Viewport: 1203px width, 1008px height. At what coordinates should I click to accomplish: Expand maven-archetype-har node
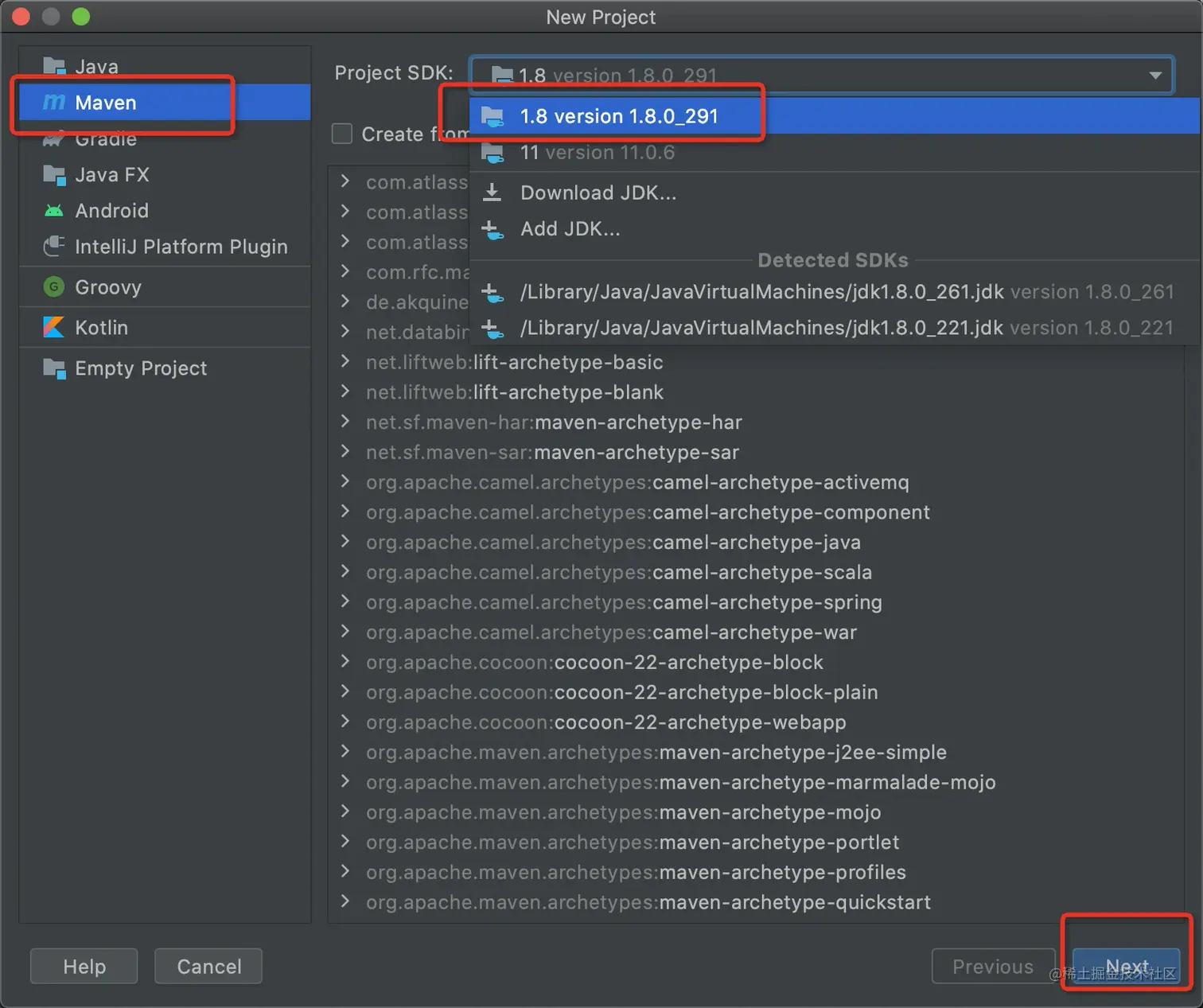click(345, 422)
